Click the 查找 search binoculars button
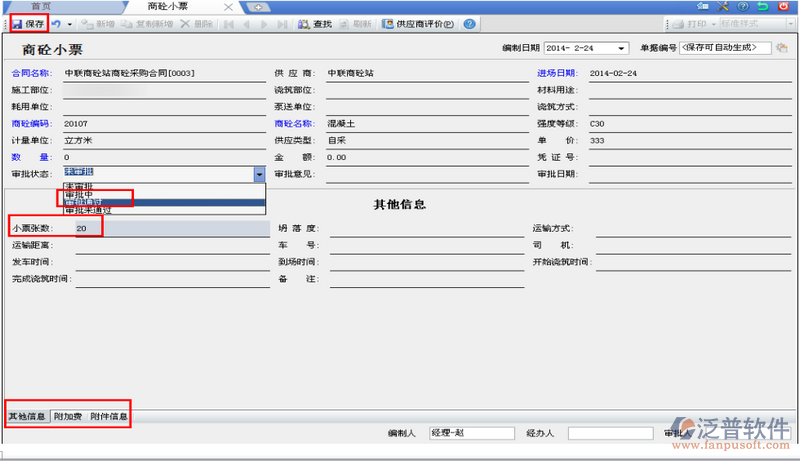 click(x=315, y=23)
